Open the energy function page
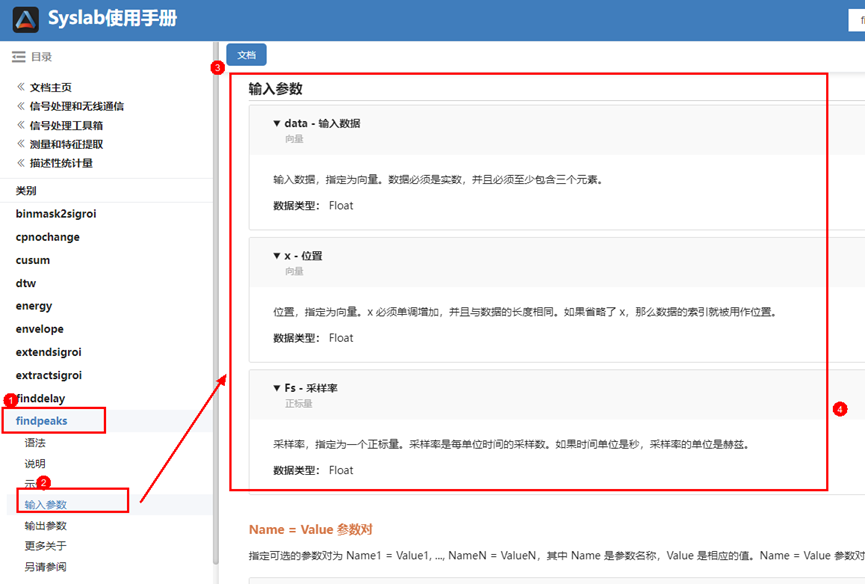The width and height of the screenshot is (865, 584). [34, 306]
